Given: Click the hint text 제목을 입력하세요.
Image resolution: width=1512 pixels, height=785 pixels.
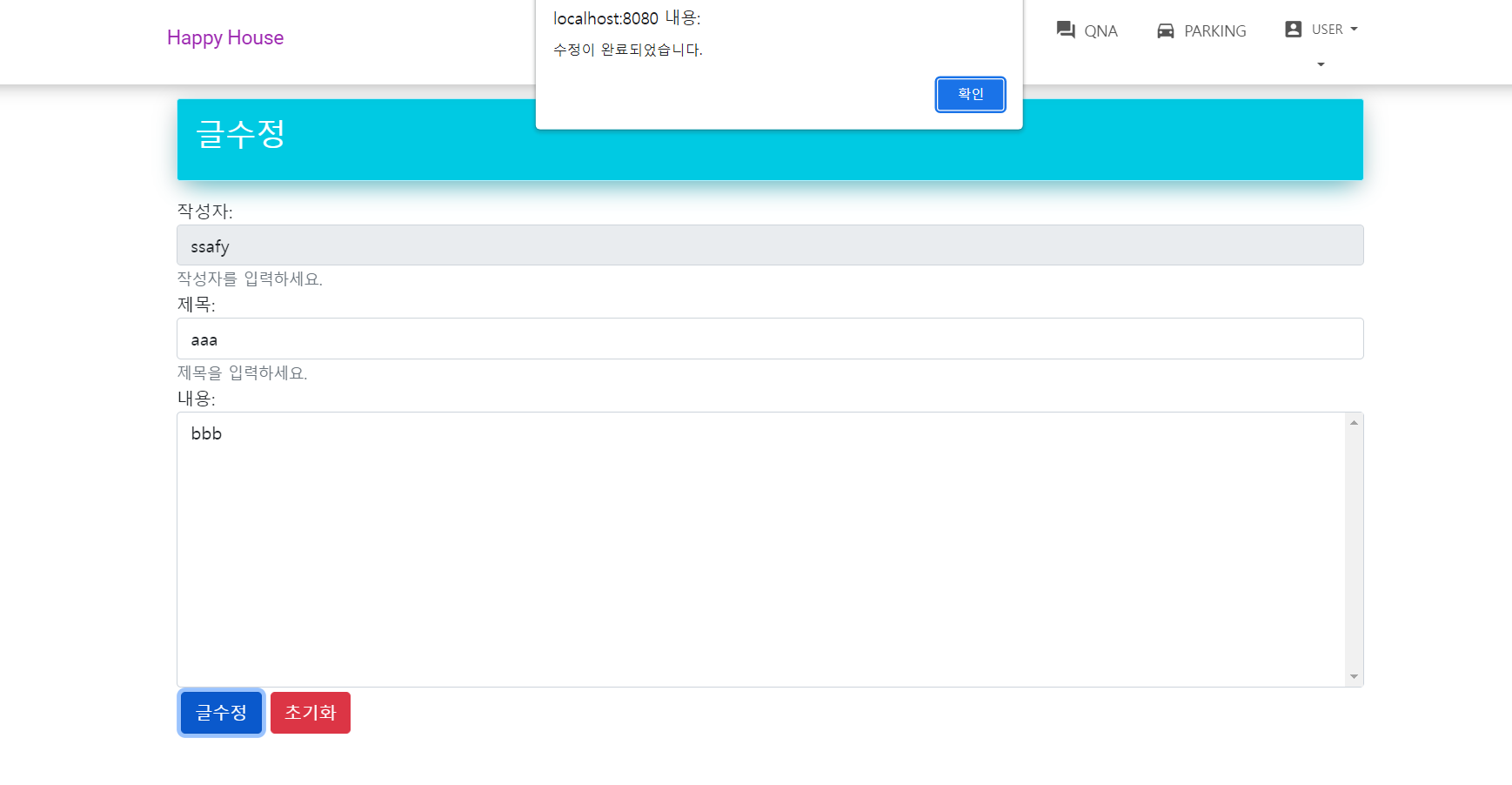Looking at the screenshot, I should pyautogui.click(x=242, y=372).
